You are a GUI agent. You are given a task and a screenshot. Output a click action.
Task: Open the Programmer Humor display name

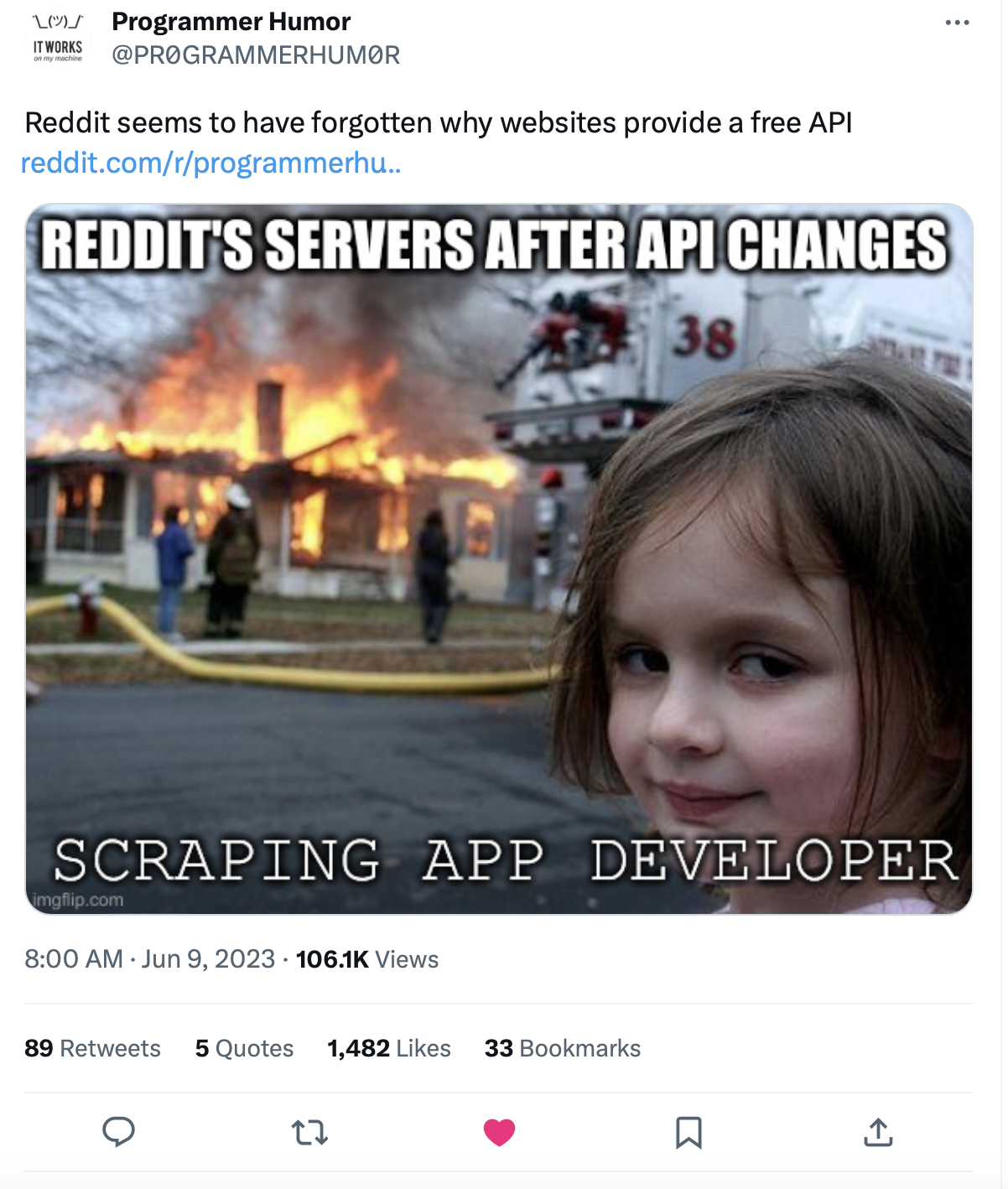(x=231, y=21)
